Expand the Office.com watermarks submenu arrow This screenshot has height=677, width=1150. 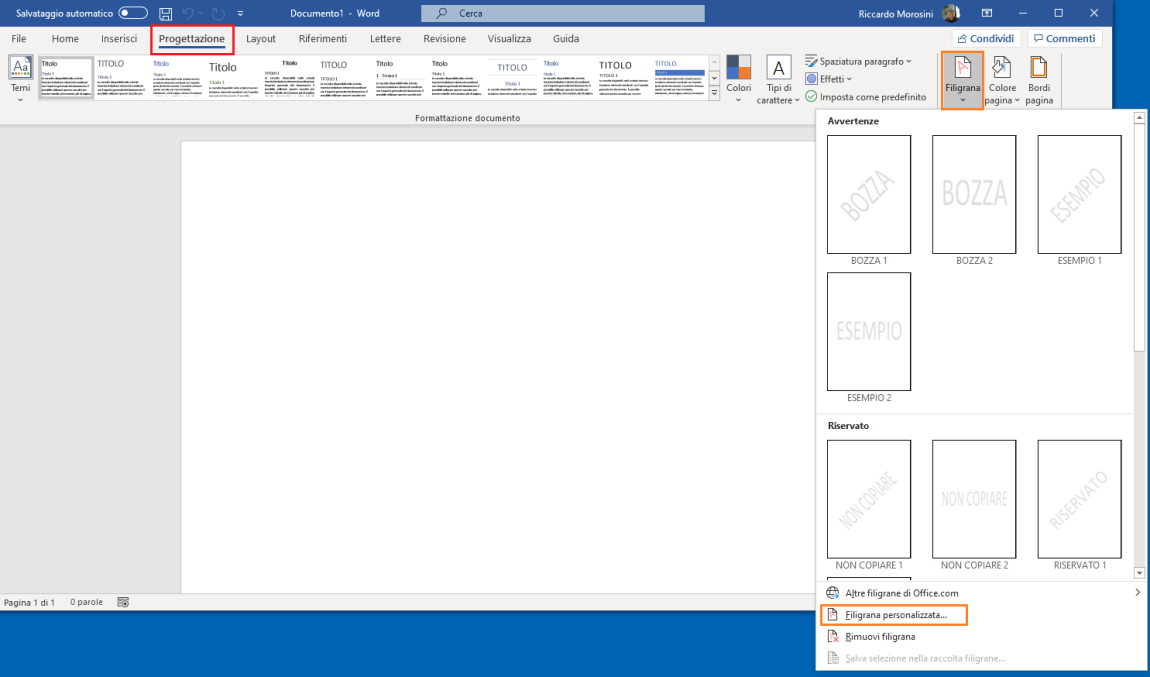point(1138,593)
